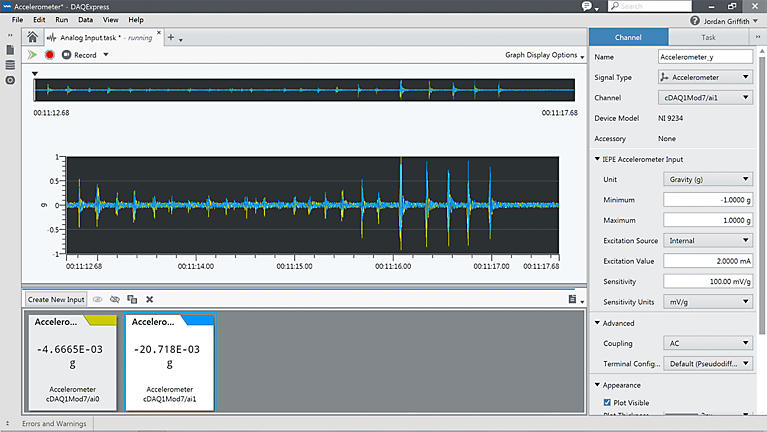
Task: Open the stacked-lines data icon in sidebar
Action: [10, 65]
